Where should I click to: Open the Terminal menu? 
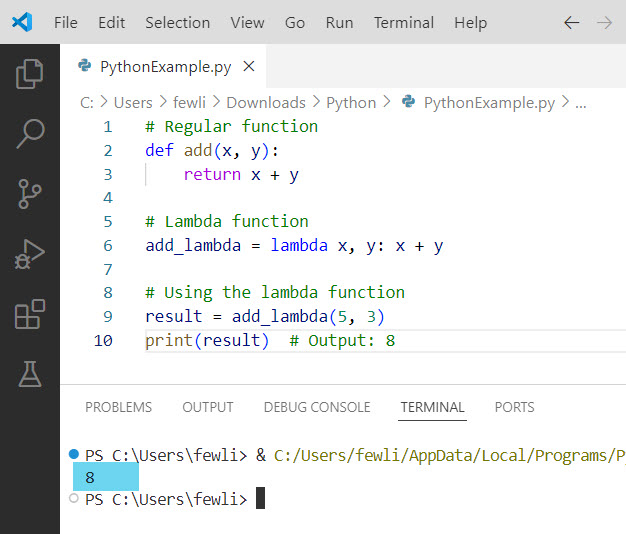point(404,23)
